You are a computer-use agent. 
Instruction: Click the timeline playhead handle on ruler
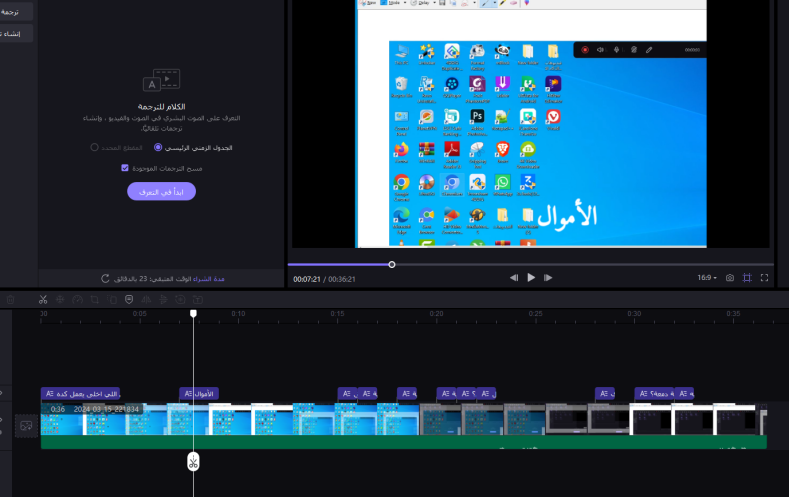tap(193, 313)
